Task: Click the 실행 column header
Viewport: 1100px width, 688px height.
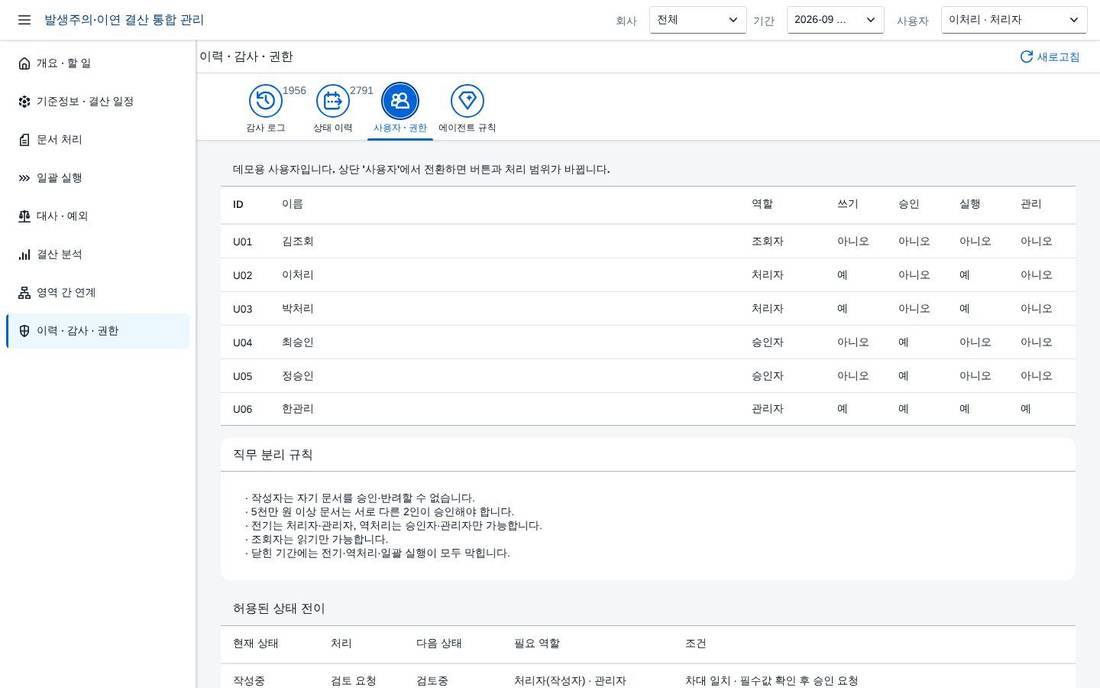Action: (970, 204)
